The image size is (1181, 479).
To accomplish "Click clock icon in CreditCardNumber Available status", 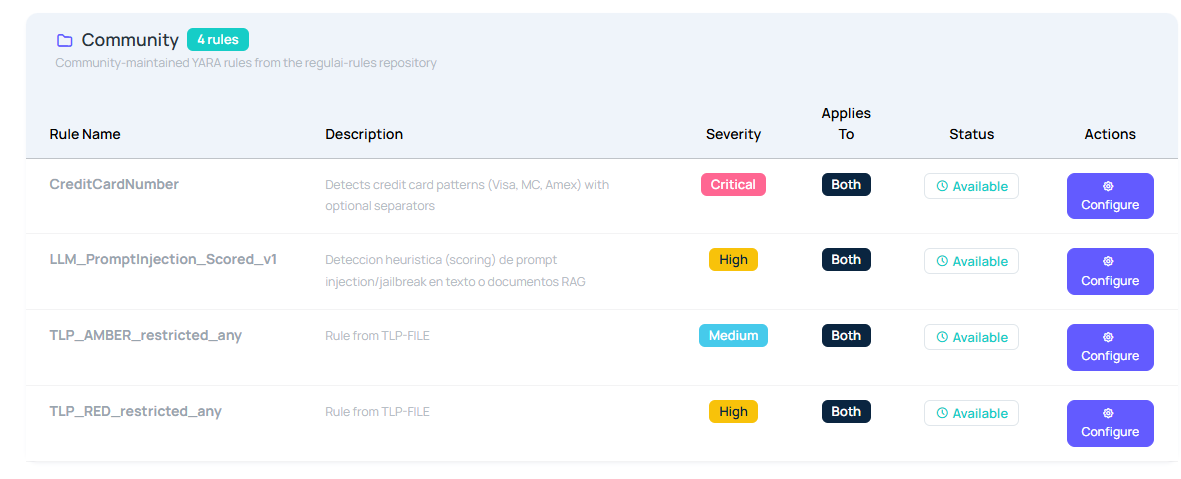I will click(x=942, y=186).
